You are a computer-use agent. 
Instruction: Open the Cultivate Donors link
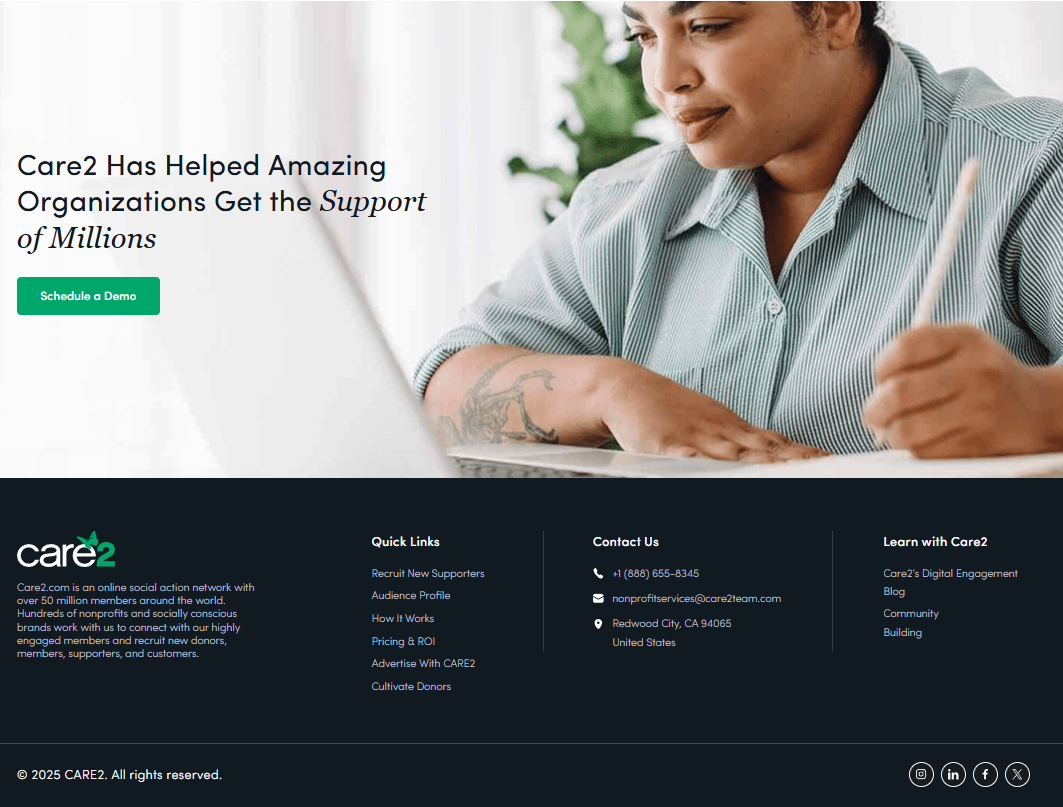(411, 686)
